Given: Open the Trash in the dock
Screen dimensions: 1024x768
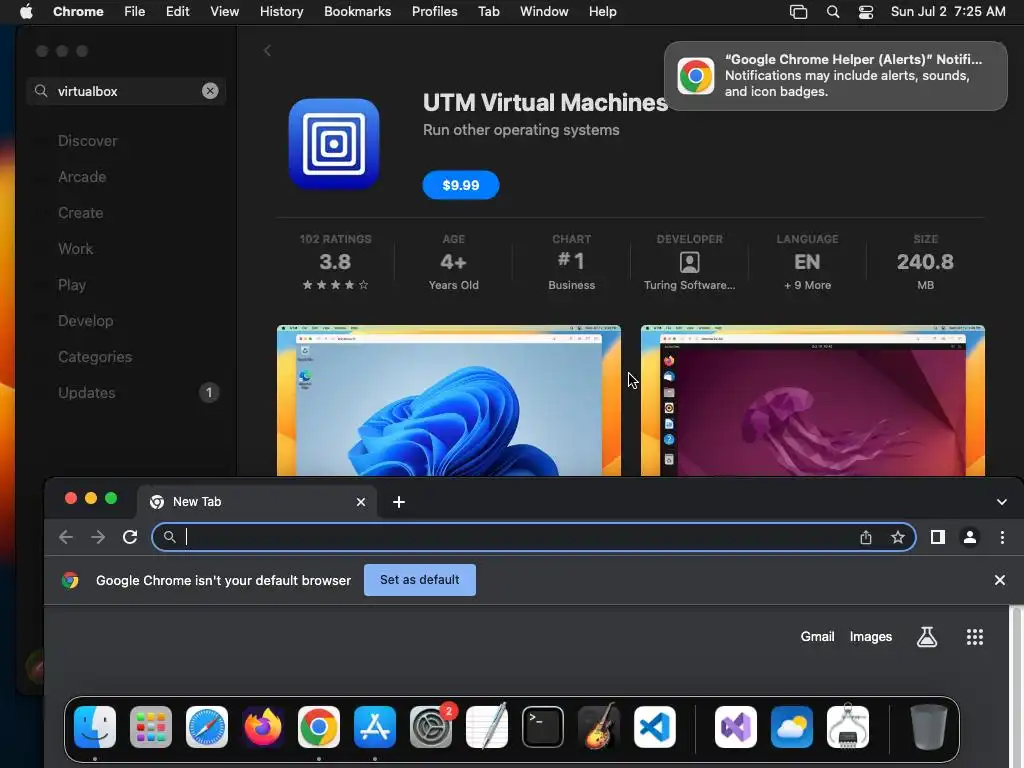Looking at the screenshot, I should [929, 727].
